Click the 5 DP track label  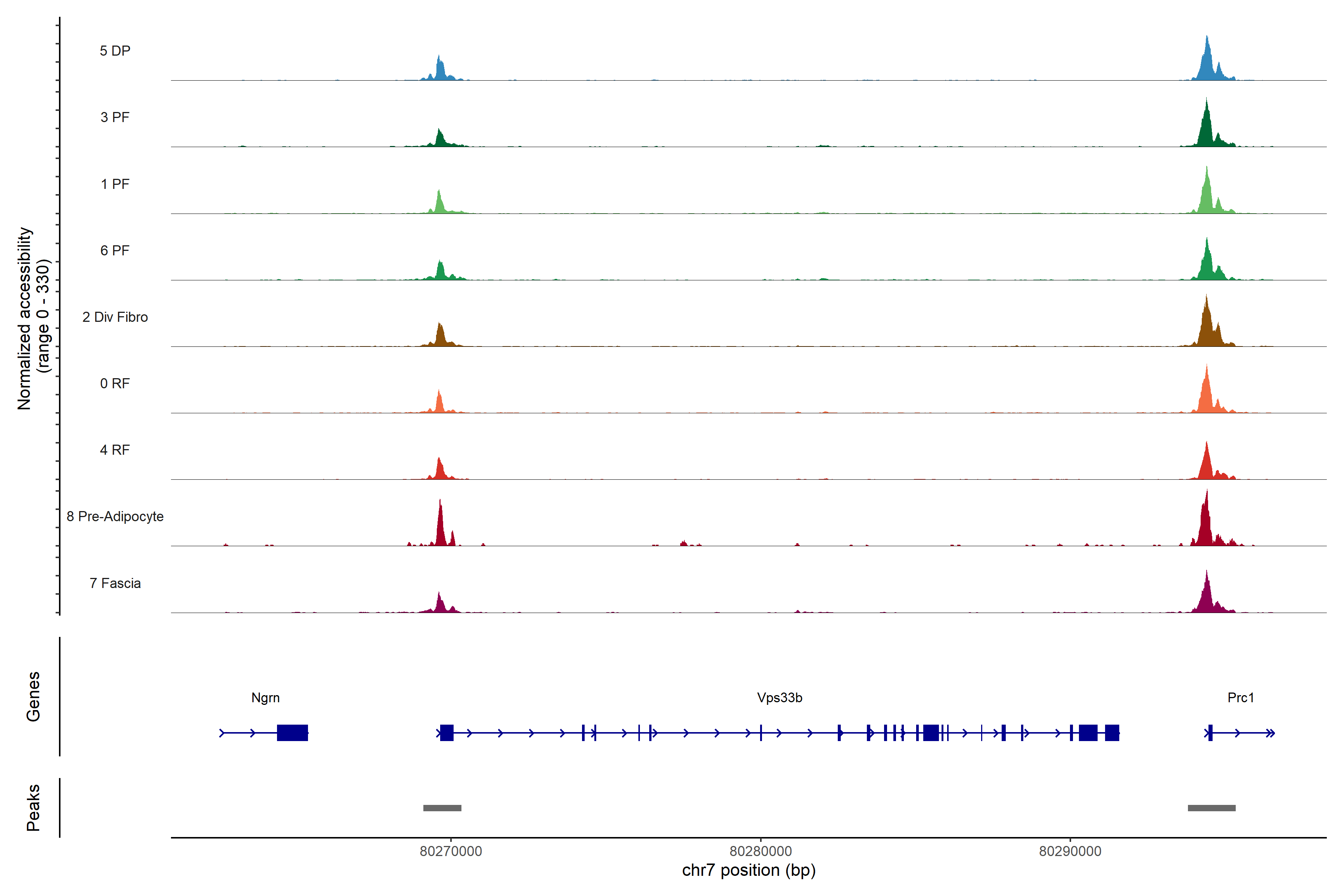click(115, 51)
